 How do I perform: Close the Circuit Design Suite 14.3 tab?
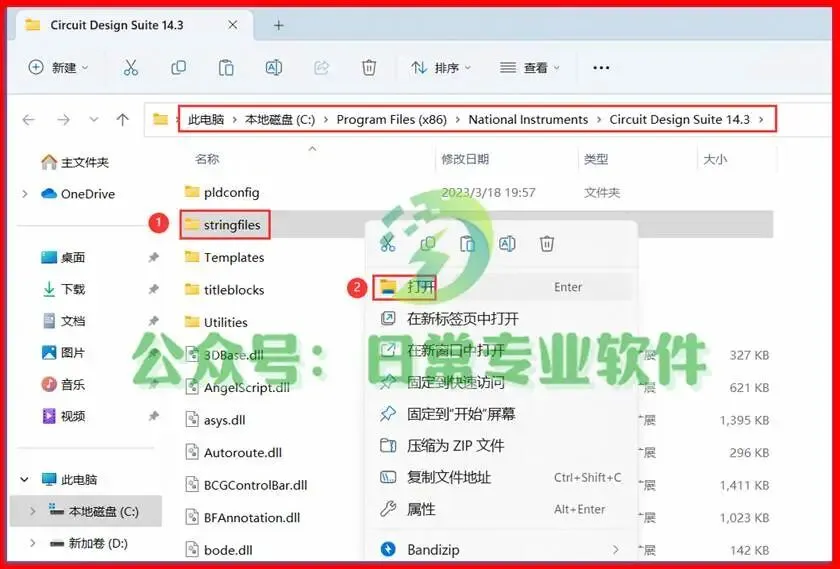(x=232, y=25)
